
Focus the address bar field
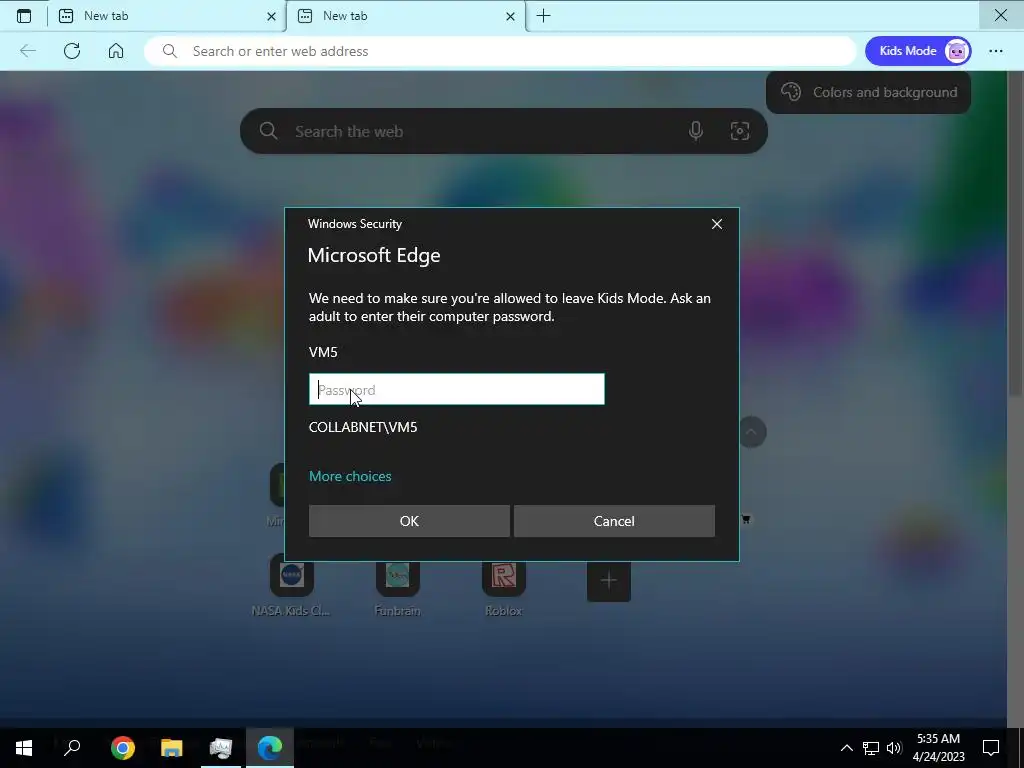coord(500,51)
